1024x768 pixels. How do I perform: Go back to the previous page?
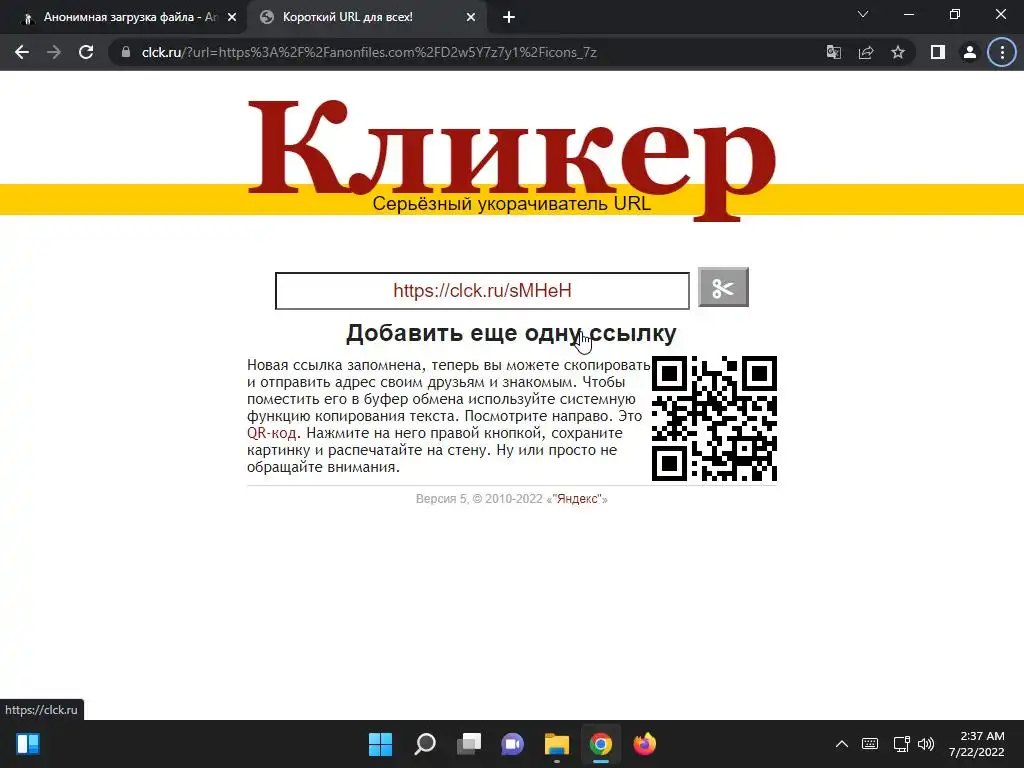(x=22, y=52)
